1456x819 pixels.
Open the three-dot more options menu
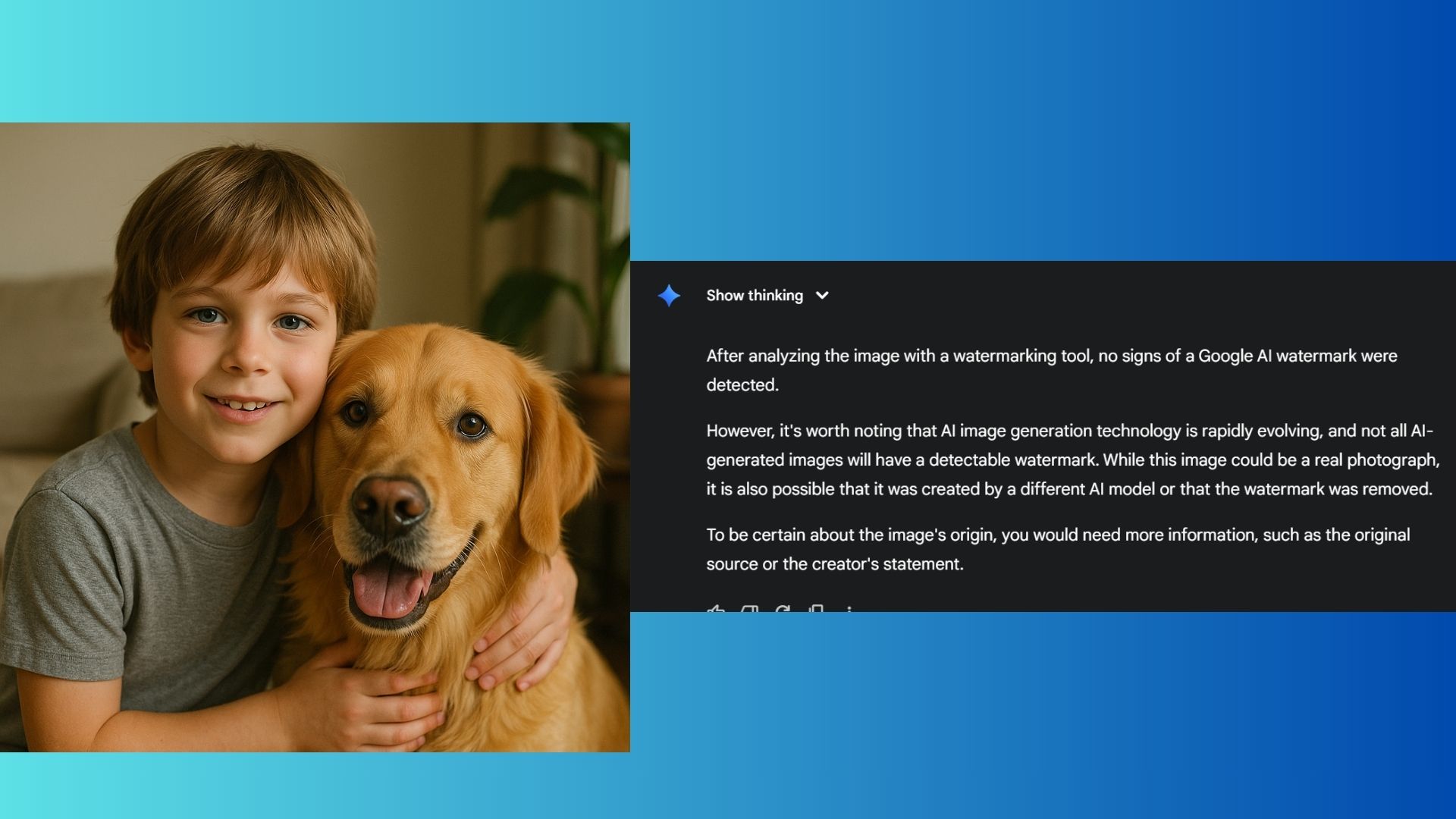coord(849,609)
